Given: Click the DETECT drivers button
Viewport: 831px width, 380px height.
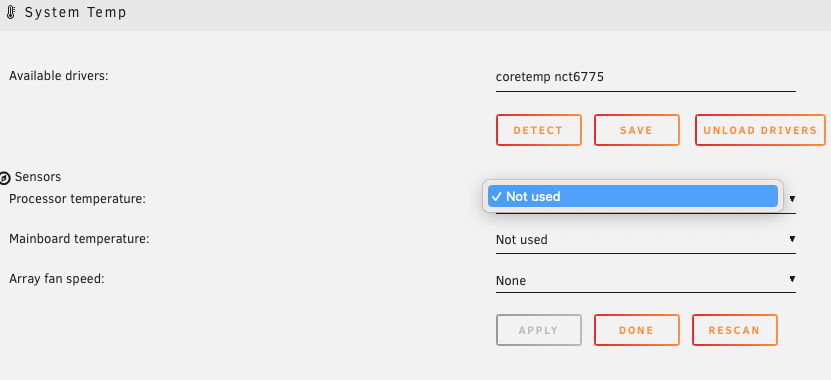Looking at the screenshot, I should point(538,130).
